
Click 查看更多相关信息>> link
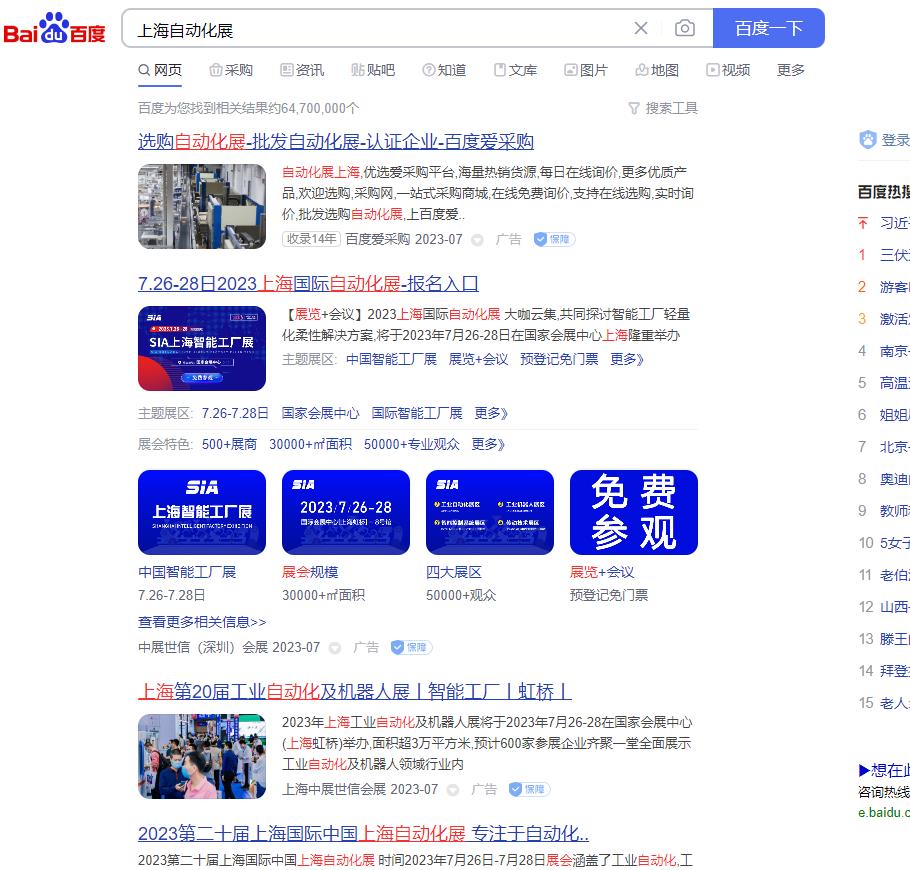(x=202, y=622)
